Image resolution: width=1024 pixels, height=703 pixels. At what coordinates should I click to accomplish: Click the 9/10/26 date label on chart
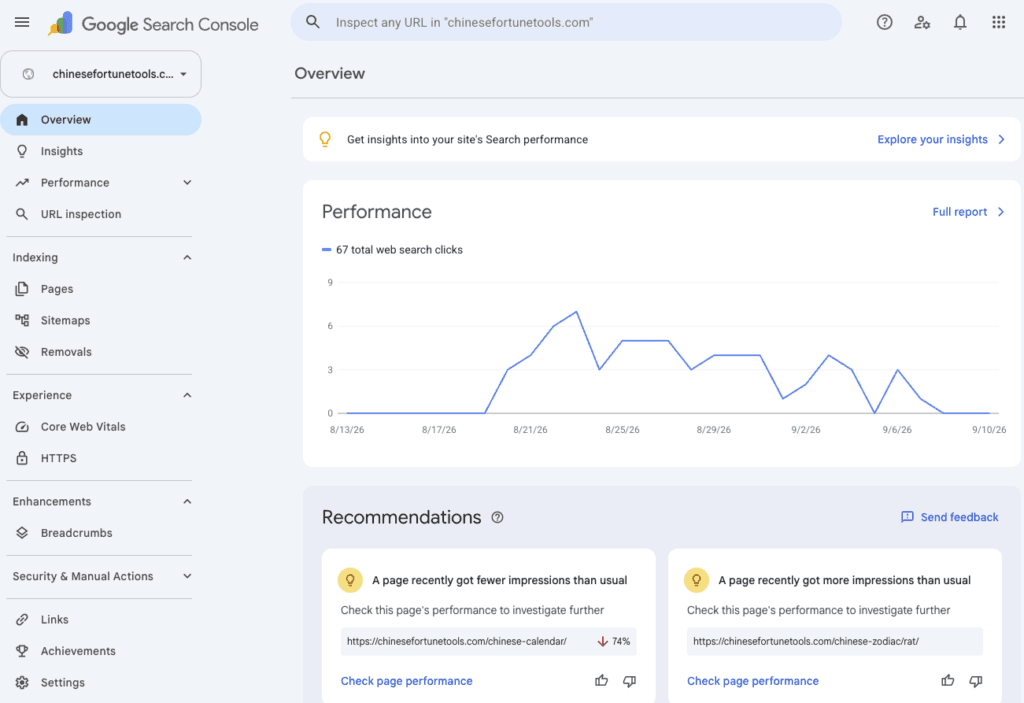pyautogui.click(x=989, y=430)
